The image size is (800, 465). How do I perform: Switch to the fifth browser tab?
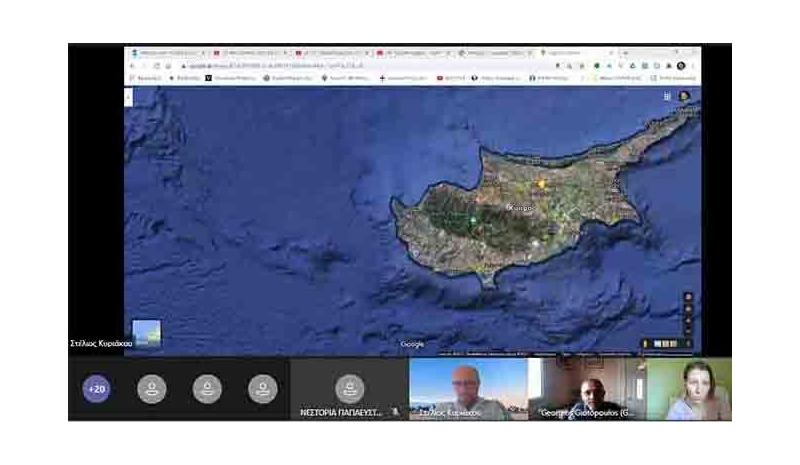495,53
